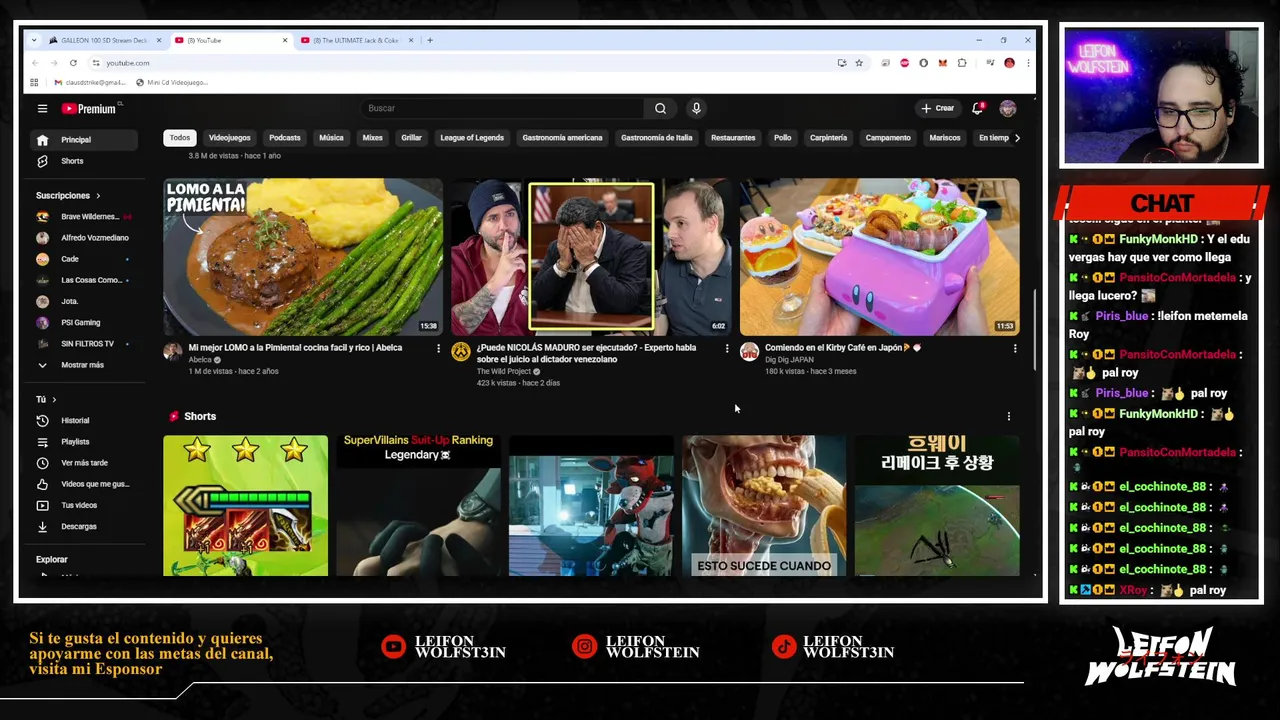This screenshot has height=720, width=1280.
Task: Show more category chips with right arrow
Action: tap(1017, 138)
